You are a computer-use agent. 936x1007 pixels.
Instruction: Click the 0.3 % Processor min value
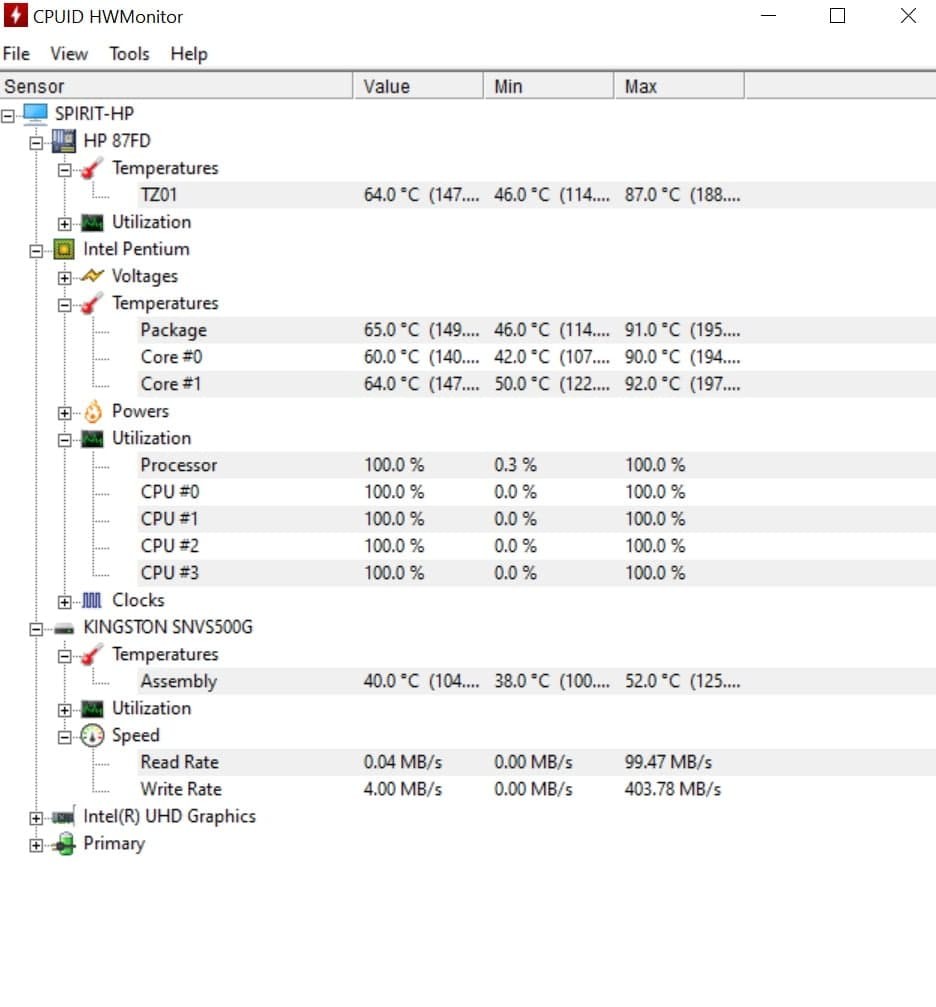pyautogui.click(x=515, y=465)
